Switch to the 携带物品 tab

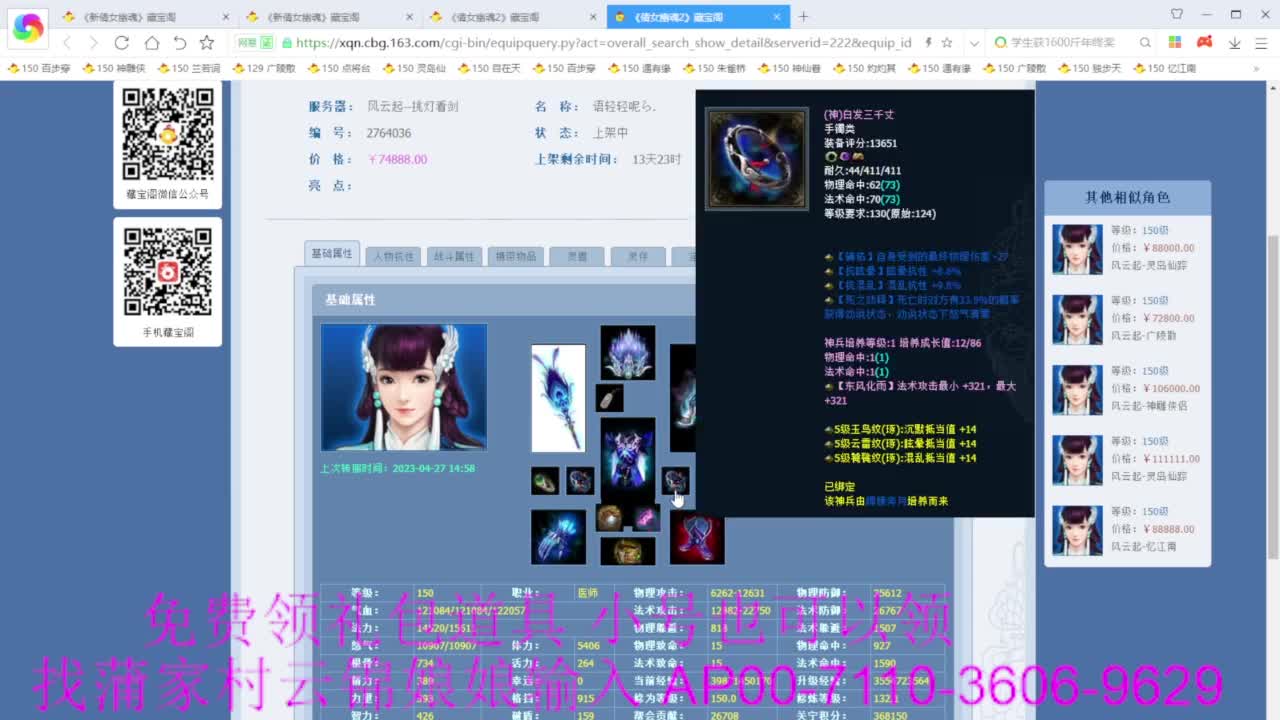518,256
